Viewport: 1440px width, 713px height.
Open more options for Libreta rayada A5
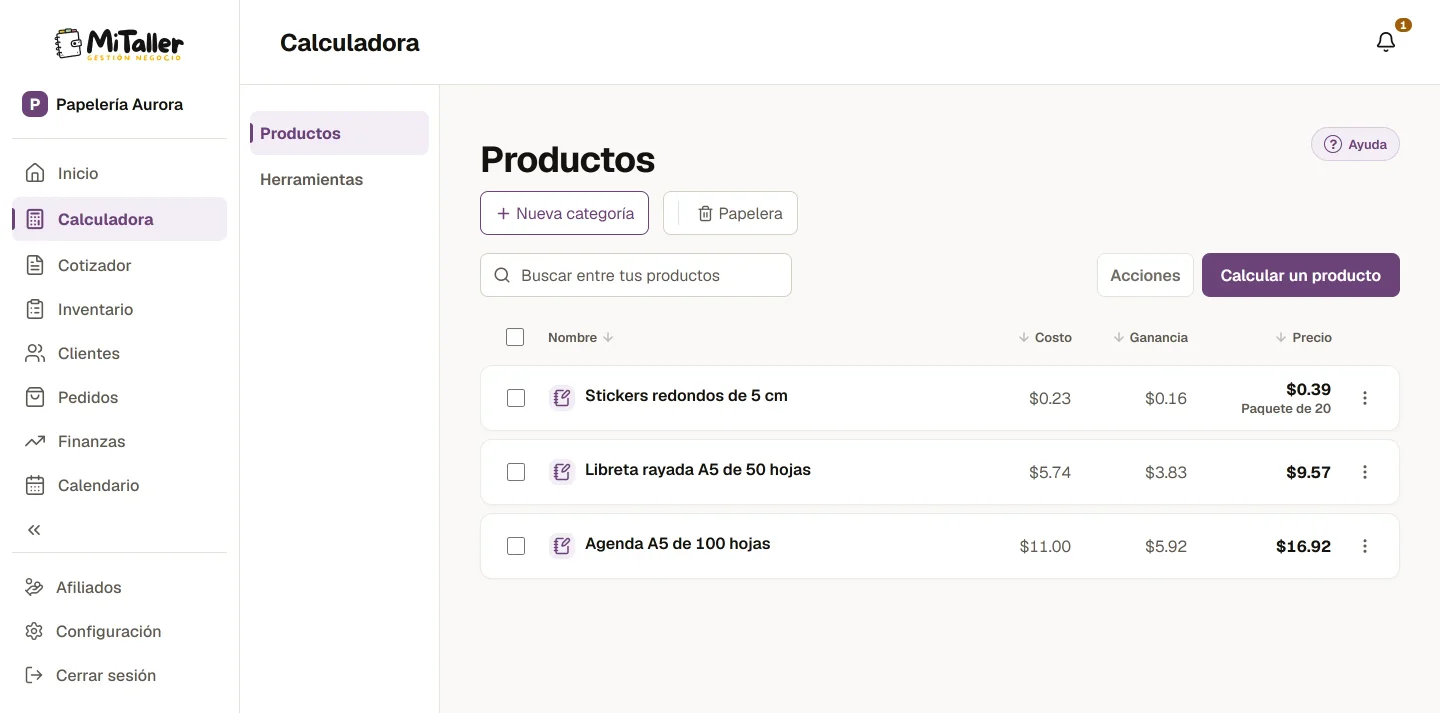pos(1365,472)
